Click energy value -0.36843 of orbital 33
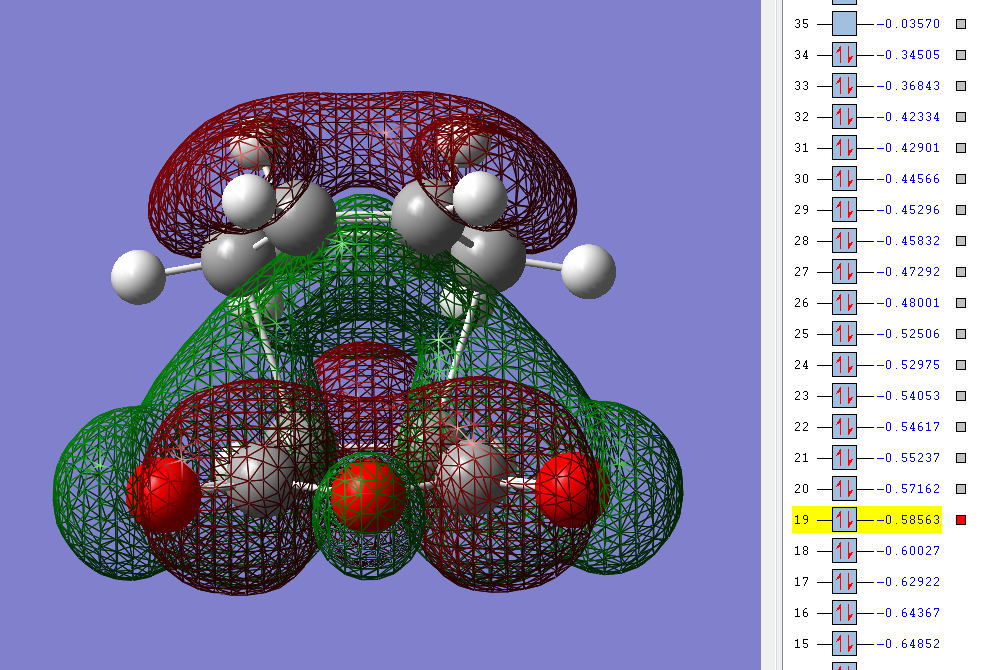982x670 pixels. 908,86
